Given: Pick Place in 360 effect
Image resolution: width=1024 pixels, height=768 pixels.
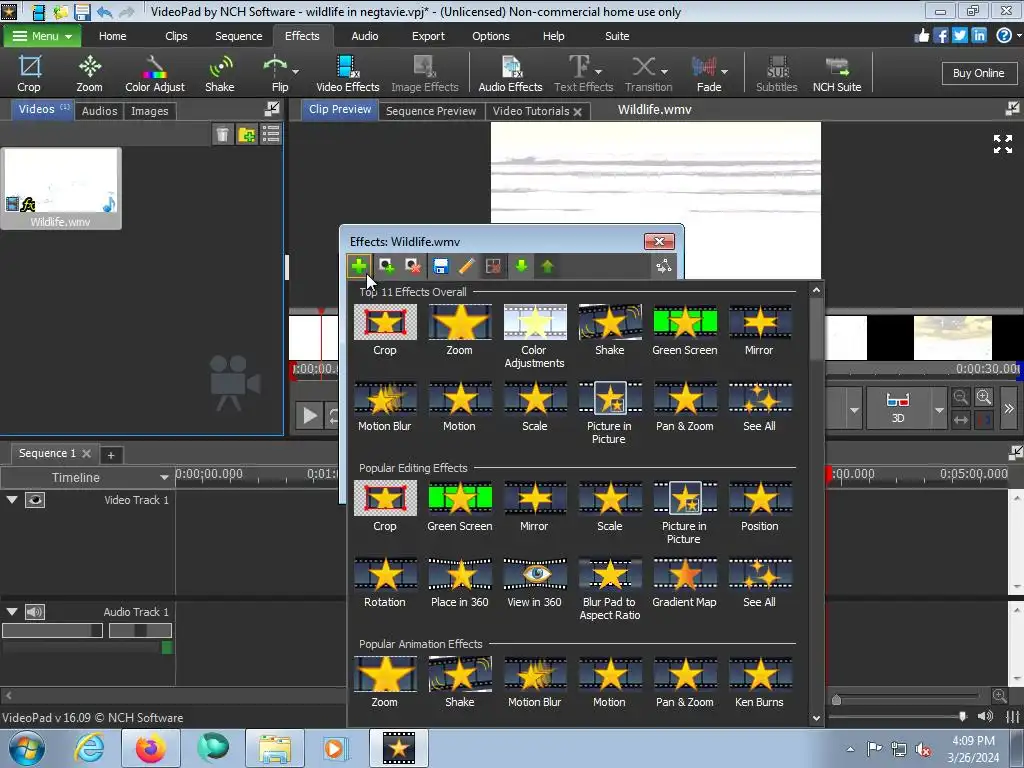Looking at the screenshot, I should [460, 583].
